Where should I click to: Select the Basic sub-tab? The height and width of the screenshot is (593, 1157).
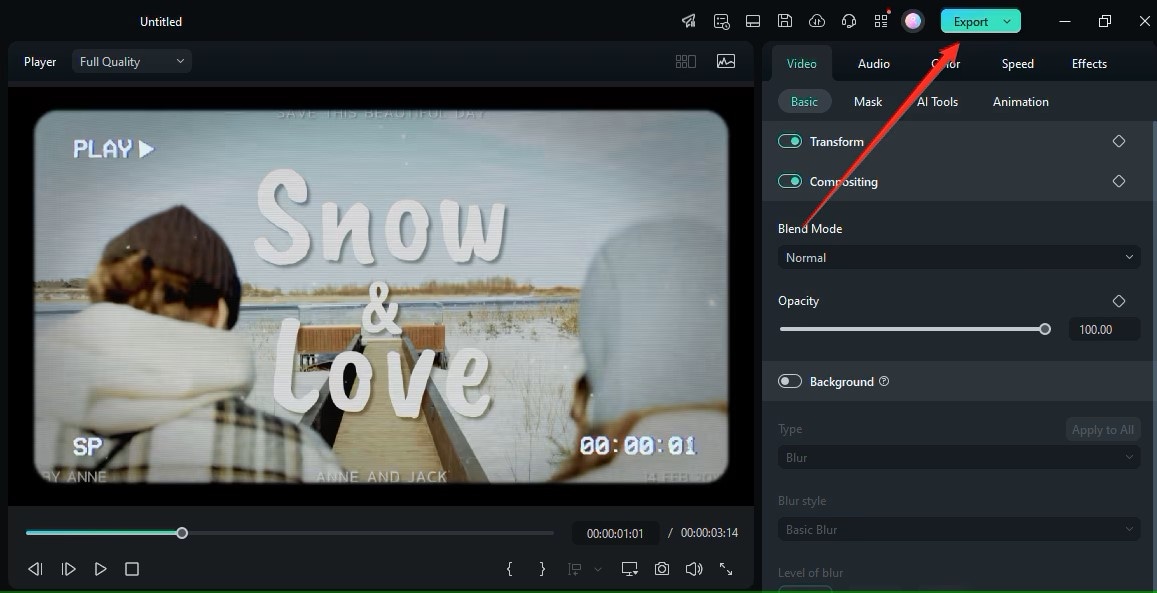804,102
